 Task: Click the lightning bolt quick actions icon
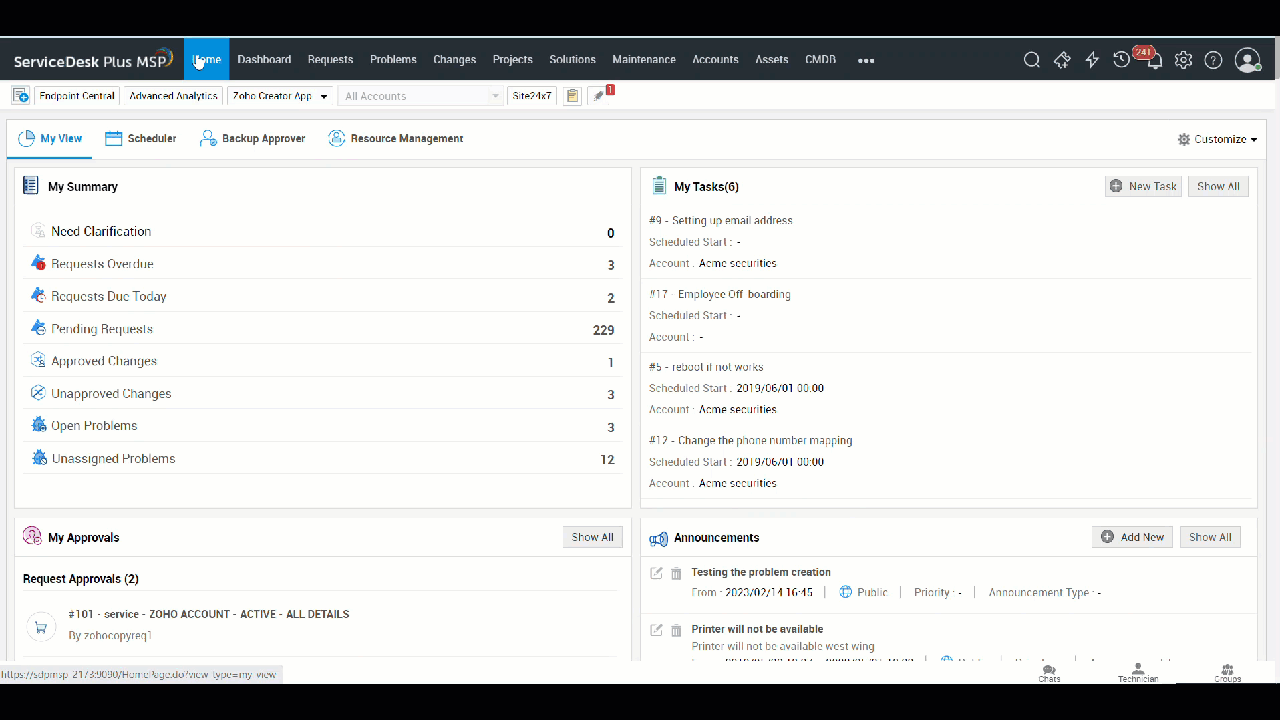pyautogui.click(x=1092, y=60)
